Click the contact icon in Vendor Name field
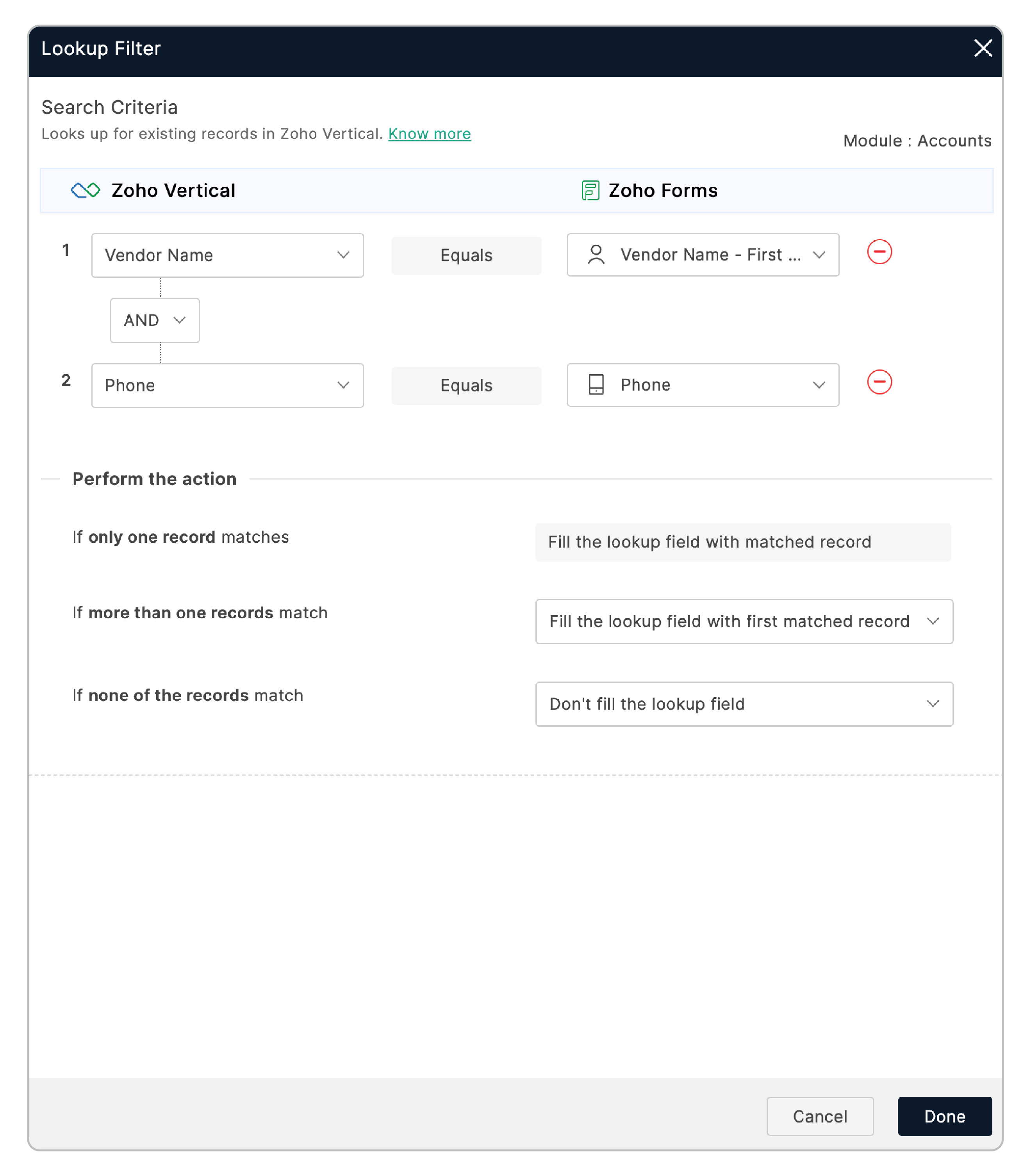1031x1176 pixels. pyautogui.click(x=596, y=254)
